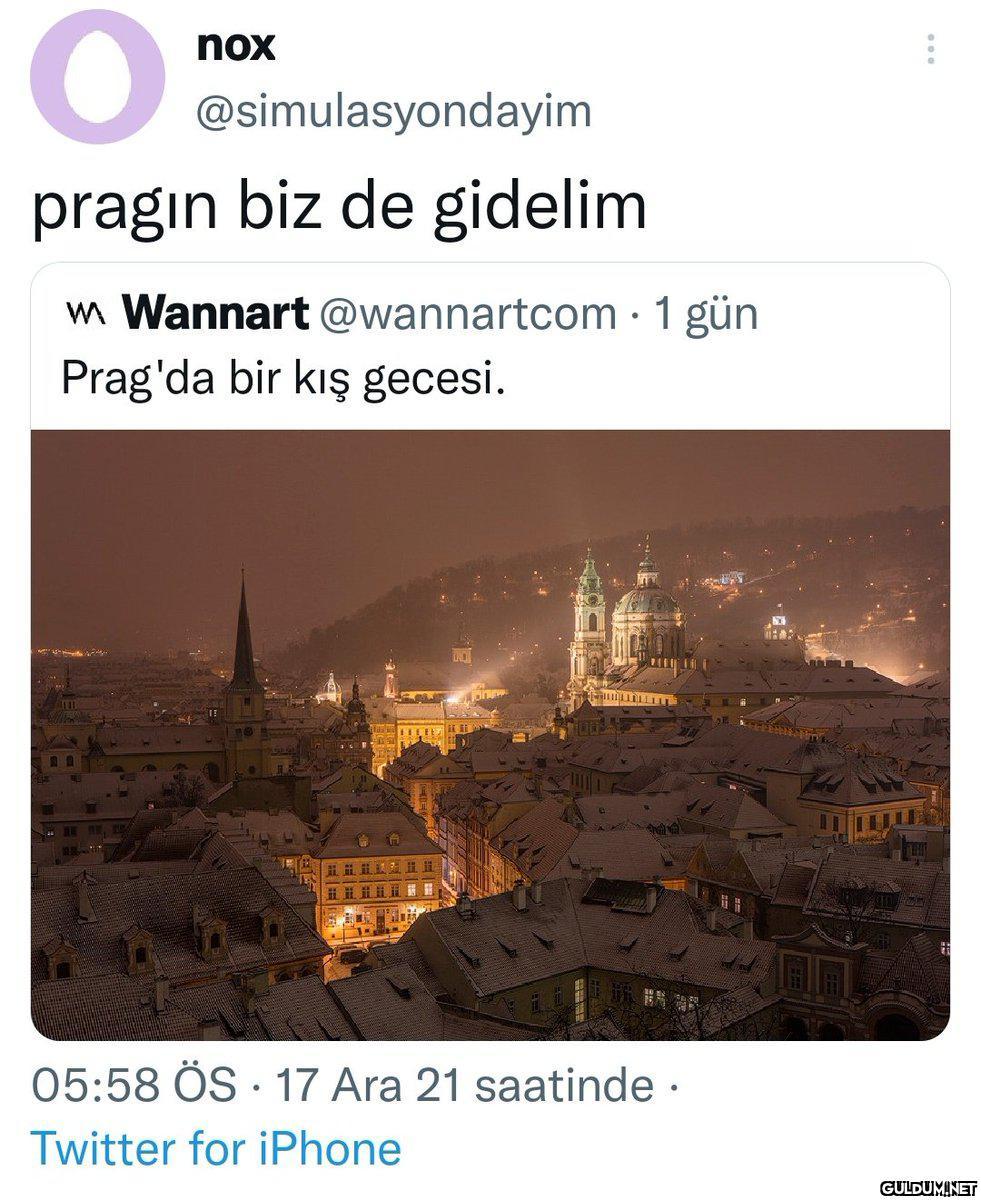
Task: Open the Wannart account name
Action: (215, 314)
